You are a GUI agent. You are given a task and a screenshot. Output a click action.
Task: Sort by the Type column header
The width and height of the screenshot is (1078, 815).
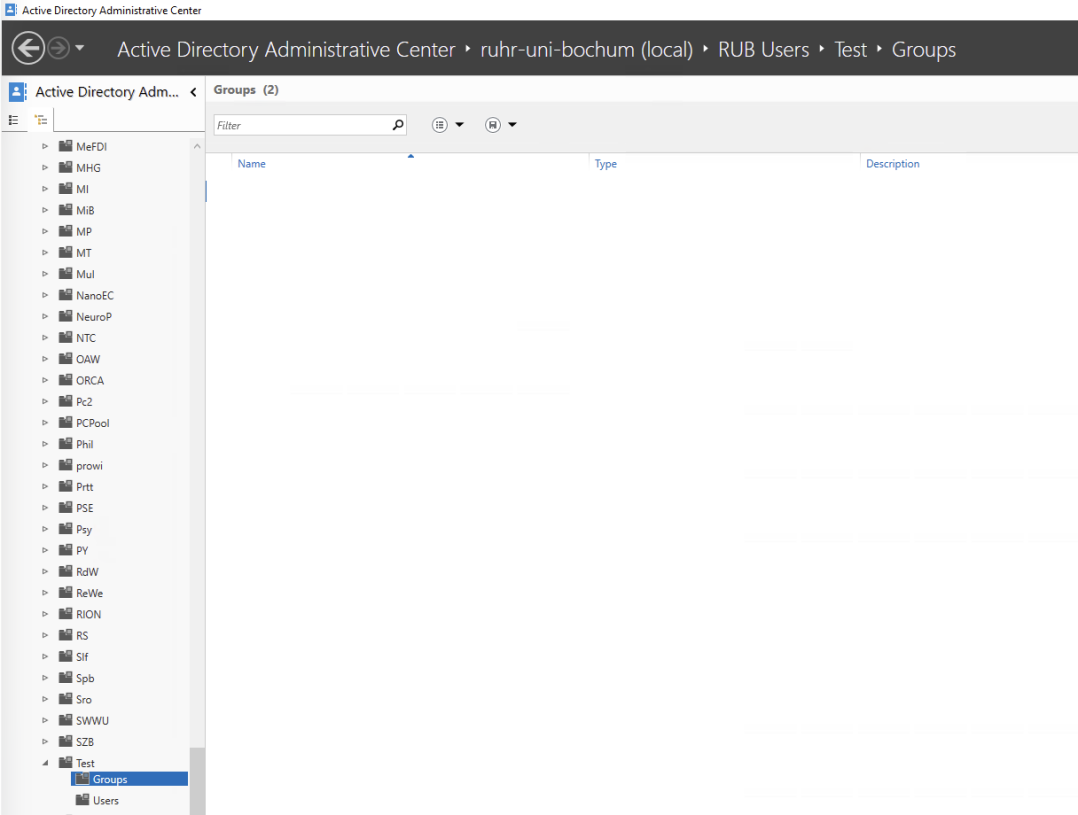pyautogui.click(x=606, y=164)
